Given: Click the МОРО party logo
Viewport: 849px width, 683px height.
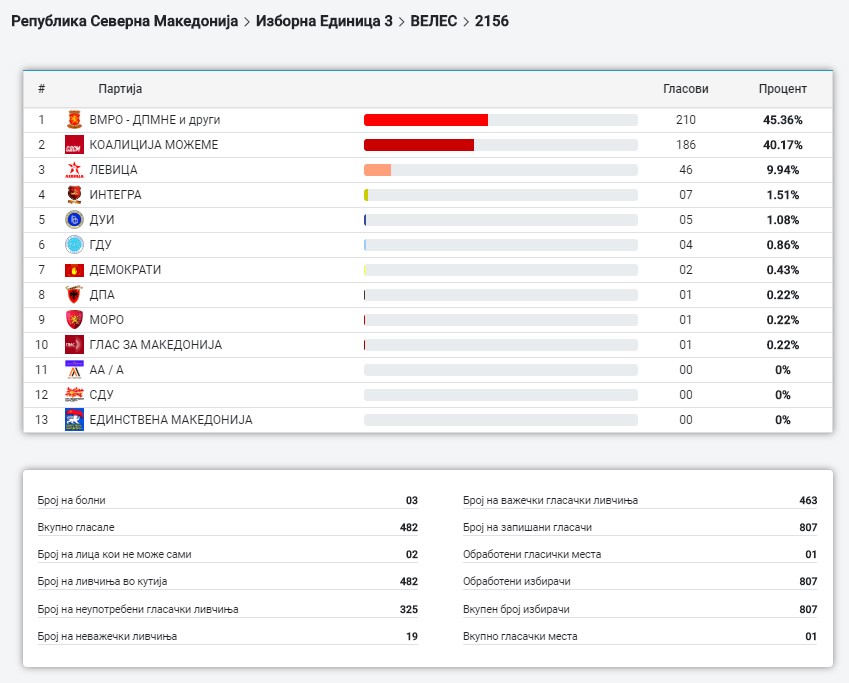Looking at the screenshot, I should [73, 320].
